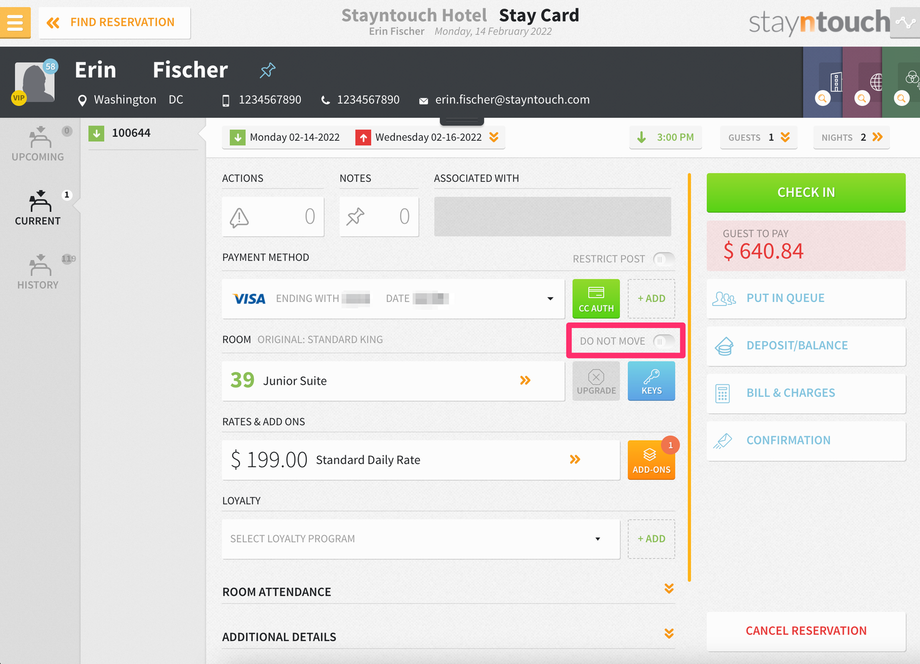This screenshot has height=664, width=920.
Task: Open the orange Add-Ons button
Action: pos(651,460)
